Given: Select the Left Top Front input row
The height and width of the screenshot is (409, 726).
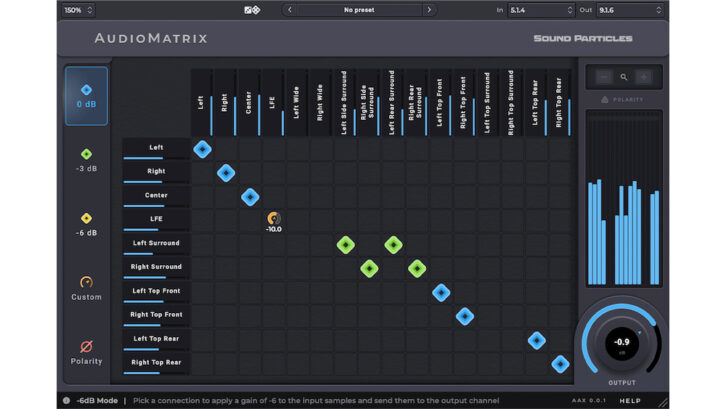Looking at the screenshot, I should (156, 291).
